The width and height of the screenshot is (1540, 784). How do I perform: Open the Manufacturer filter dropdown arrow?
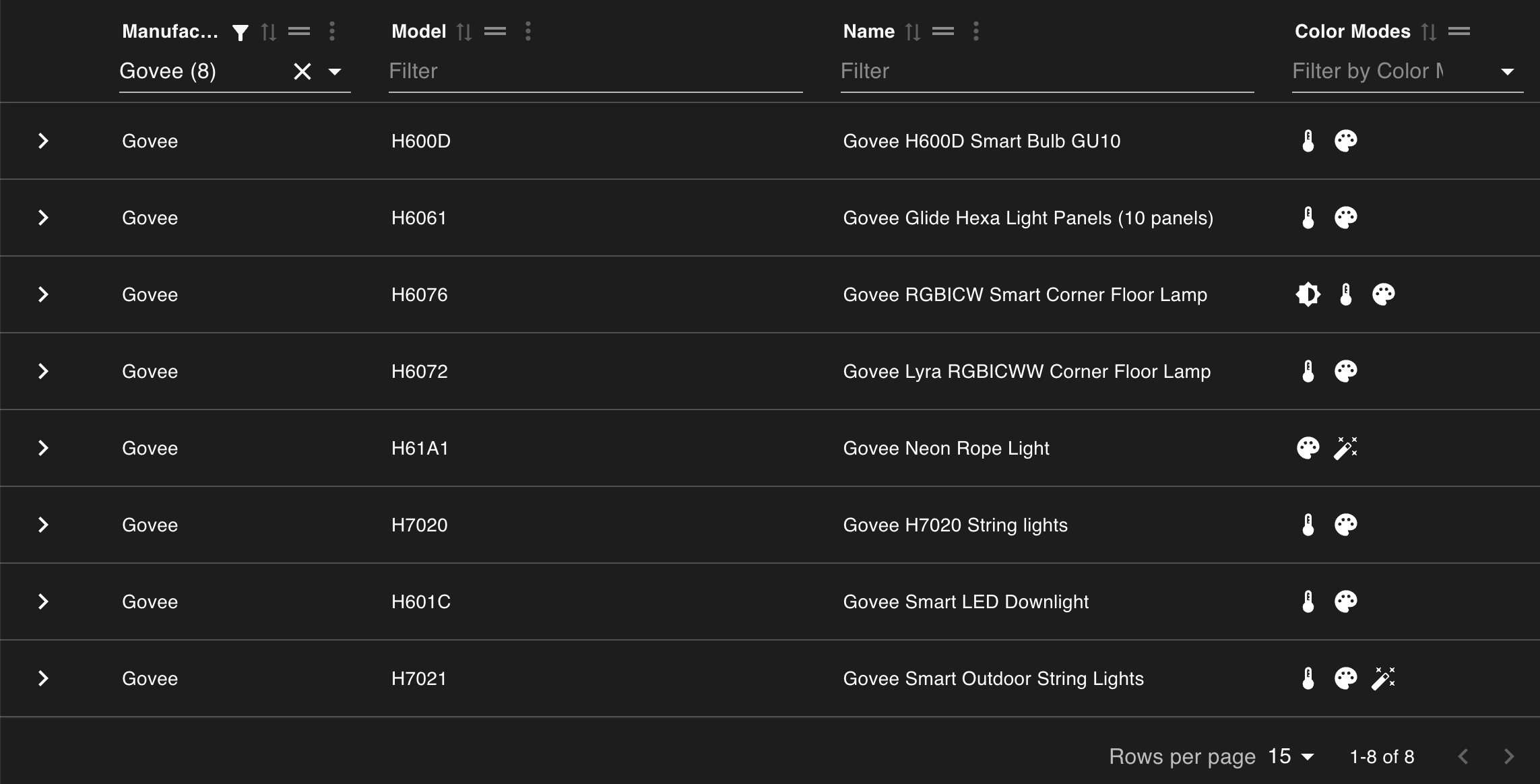[335, 71]
